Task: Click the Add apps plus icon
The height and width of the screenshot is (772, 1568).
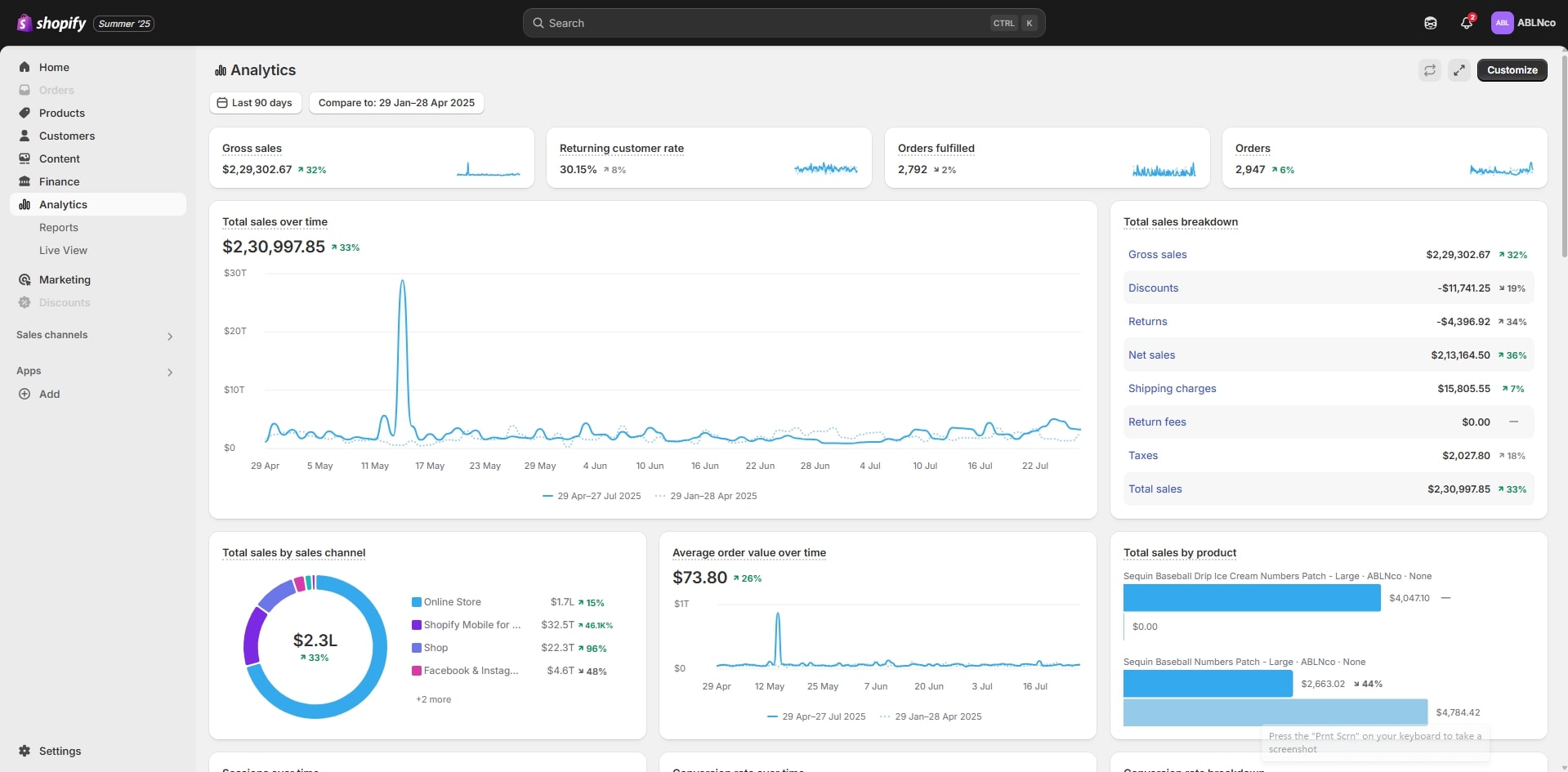Action: (25, 394)
